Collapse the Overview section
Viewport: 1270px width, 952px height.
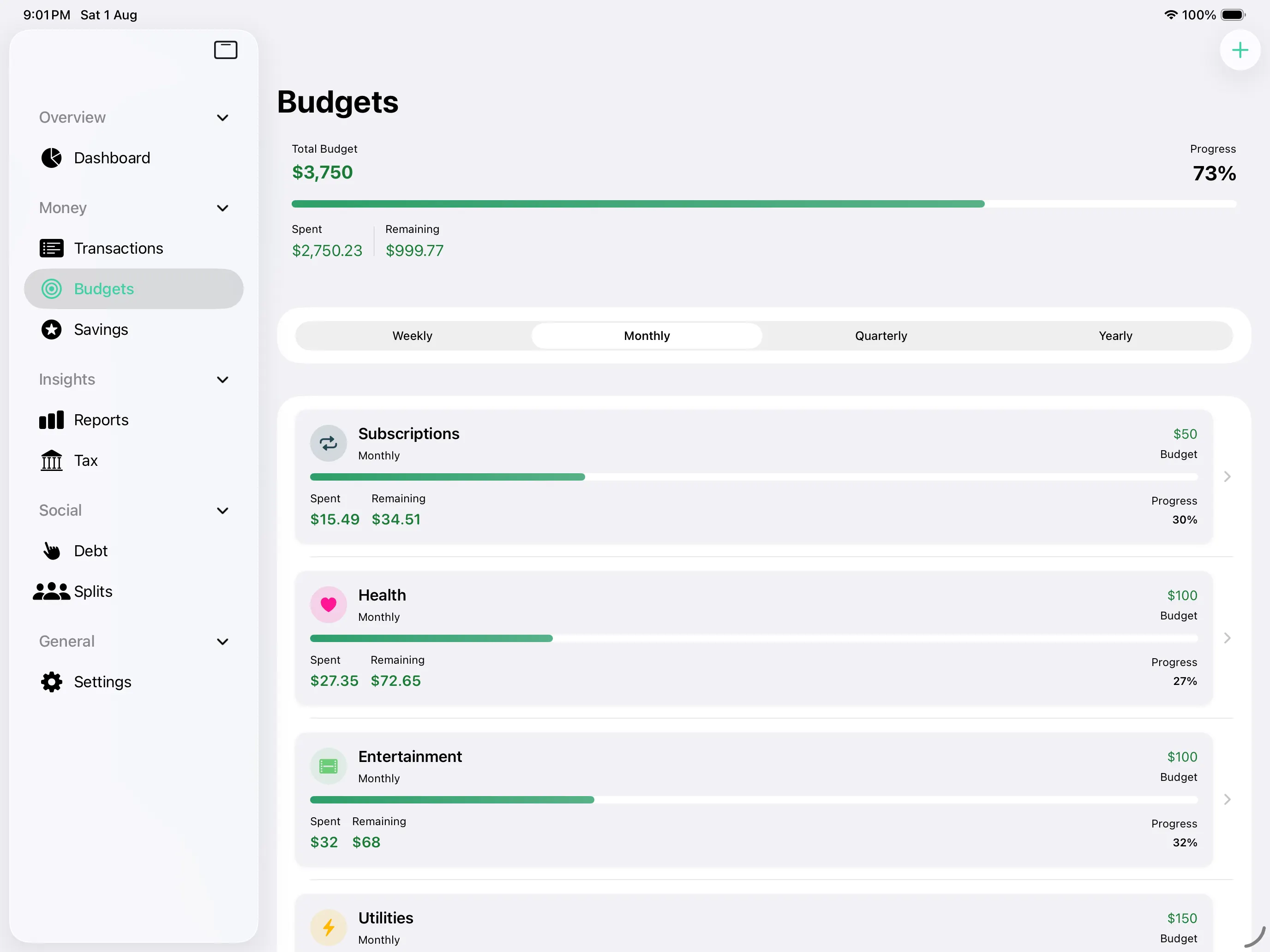(x=223, y=118)
